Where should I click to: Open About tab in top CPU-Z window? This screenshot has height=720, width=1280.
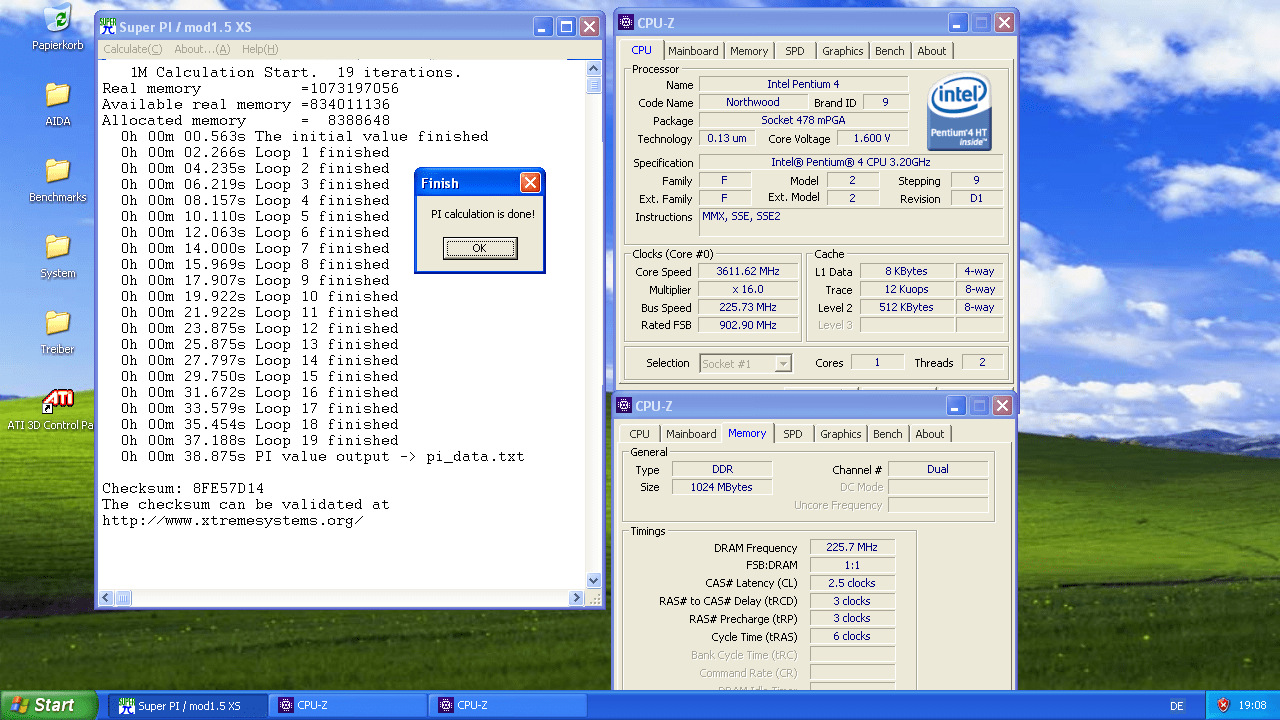pos(931,51)
